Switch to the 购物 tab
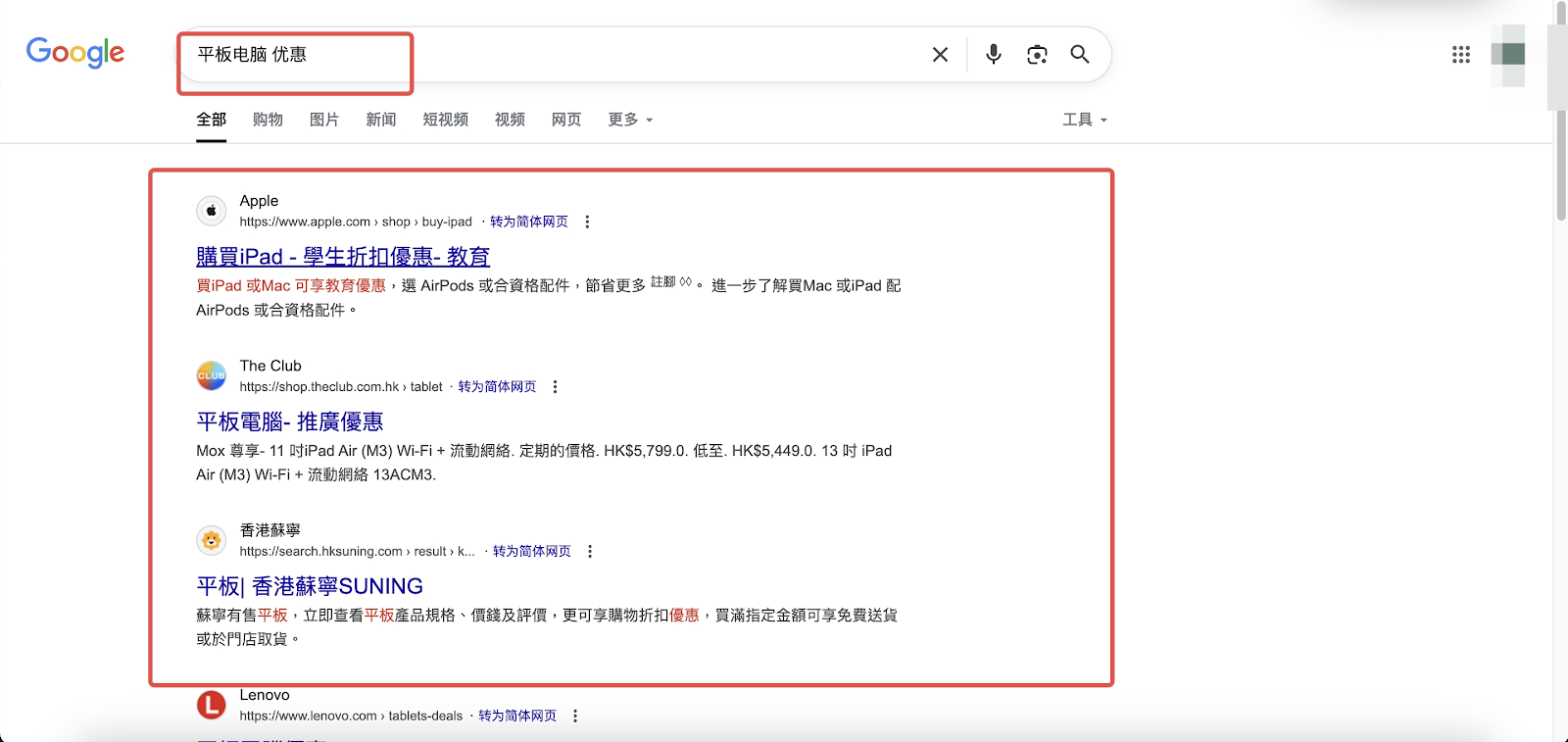Screen dimensions: 1568x742 tap(268, 120)
